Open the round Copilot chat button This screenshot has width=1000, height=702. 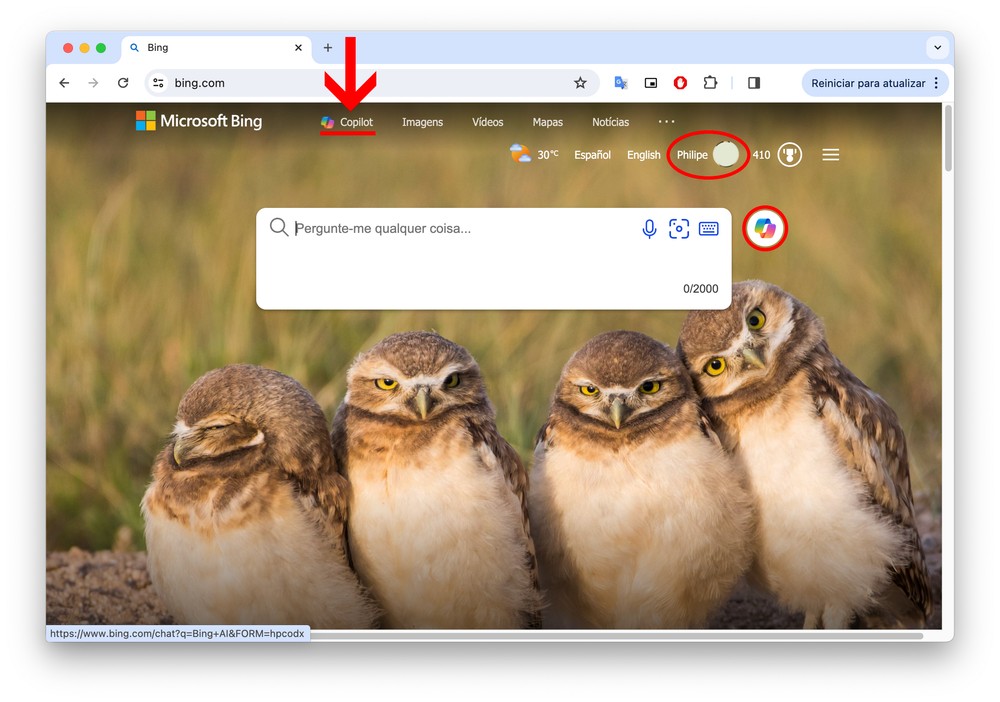pos(765,228)
